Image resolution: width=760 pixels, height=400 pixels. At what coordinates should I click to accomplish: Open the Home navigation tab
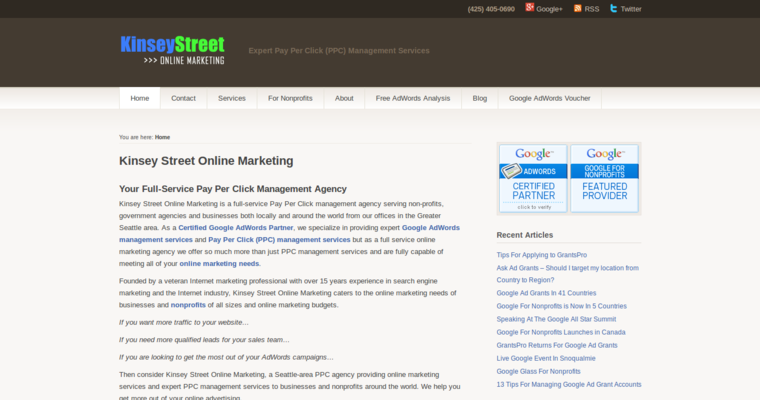(x=139, y=98)
